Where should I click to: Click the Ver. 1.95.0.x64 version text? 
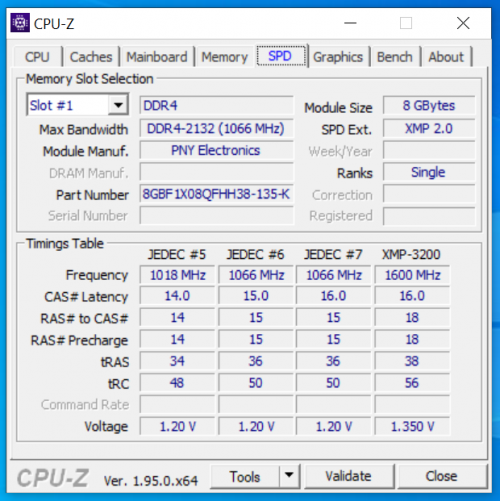coord(151,481)
